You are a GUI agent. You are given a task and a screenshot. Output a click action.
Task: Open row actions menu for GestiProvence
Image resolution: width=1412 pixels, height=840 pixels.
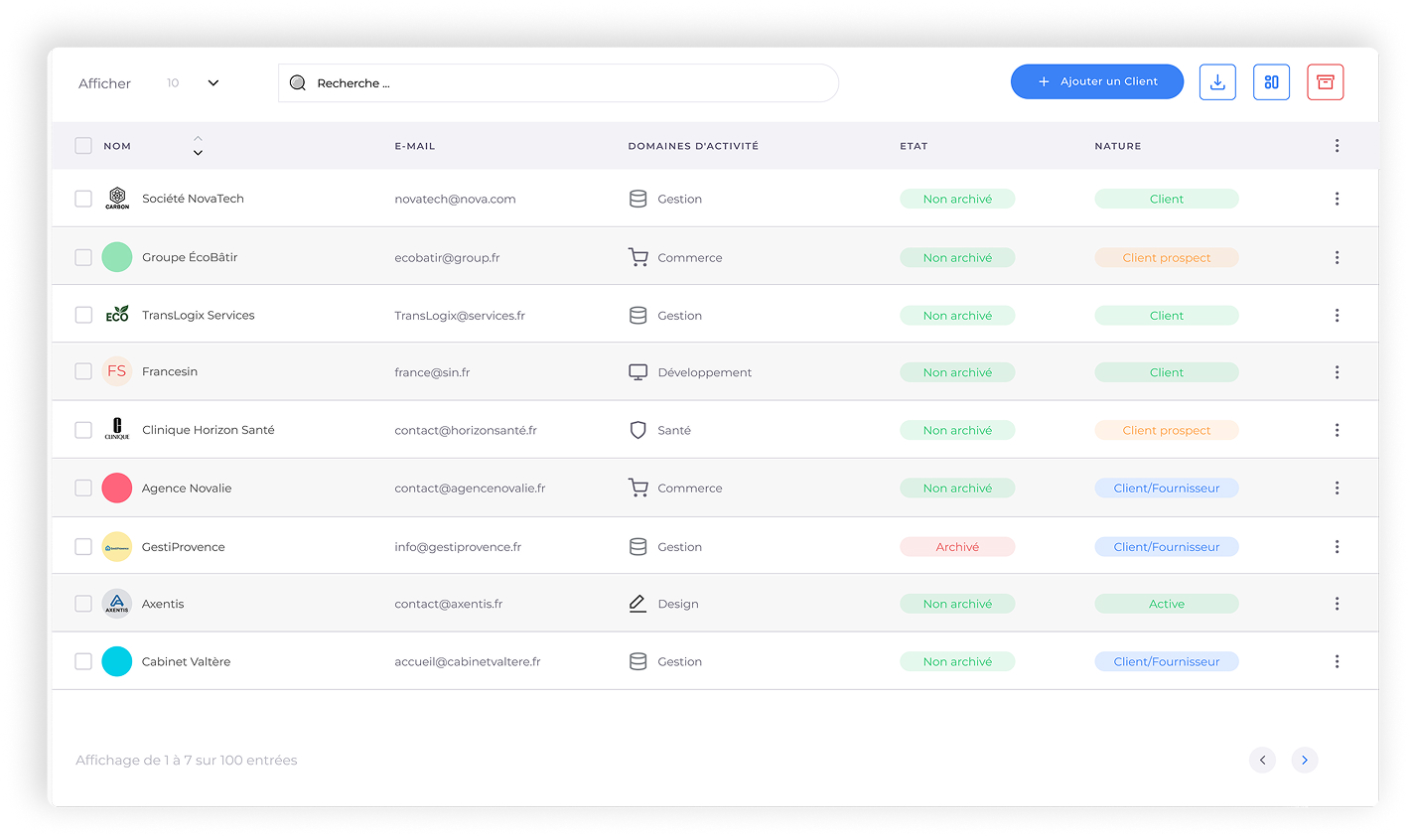point(1337,547)
